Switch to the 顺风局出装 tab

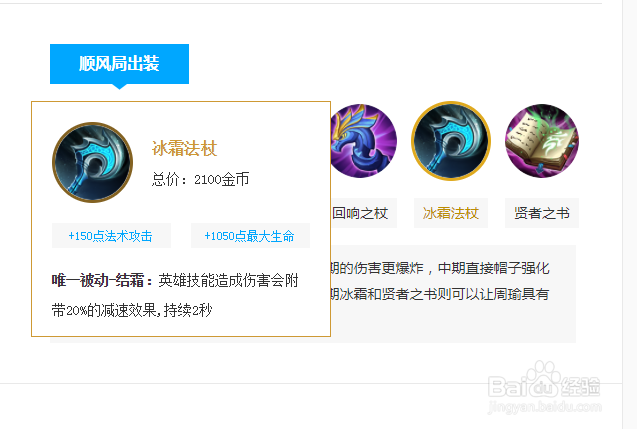[119, 64]
